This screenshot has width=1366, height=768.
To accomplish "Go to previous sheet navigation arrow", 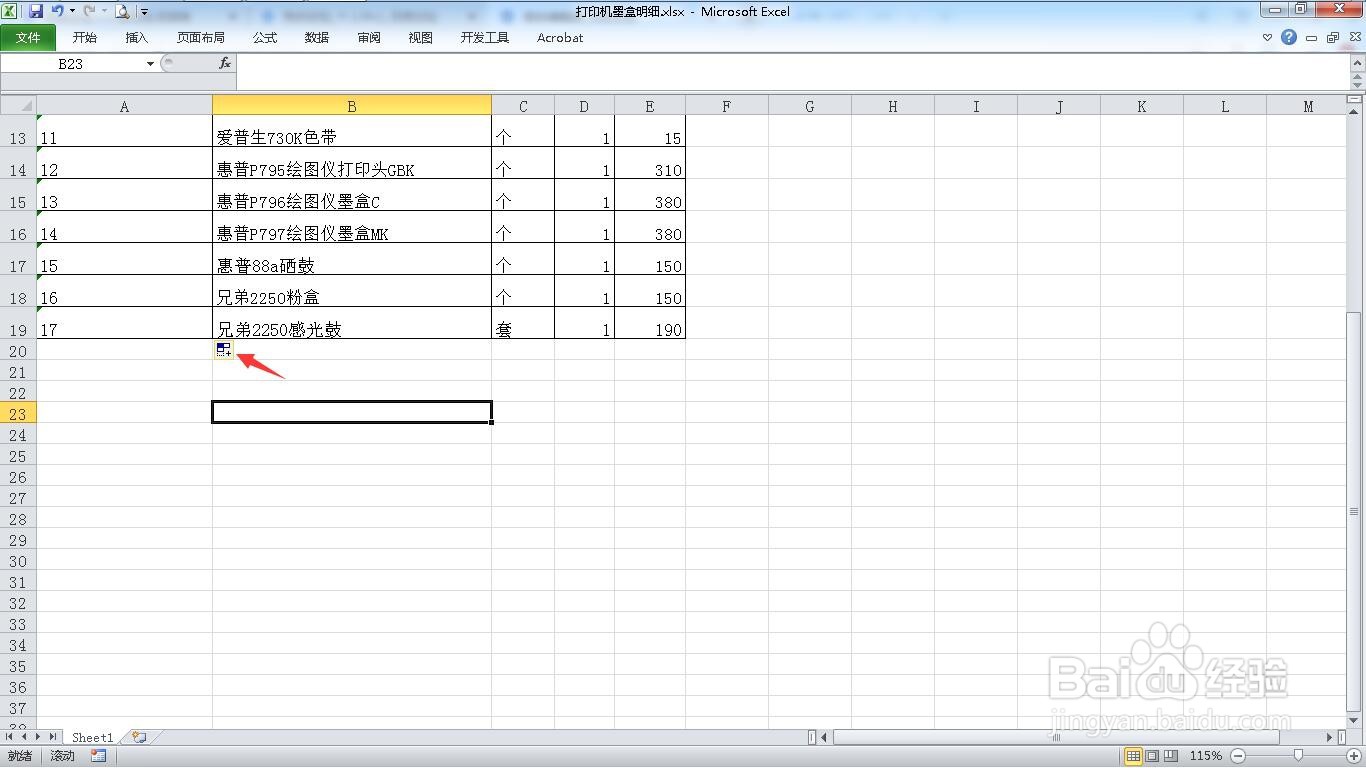I will [25, 737].
